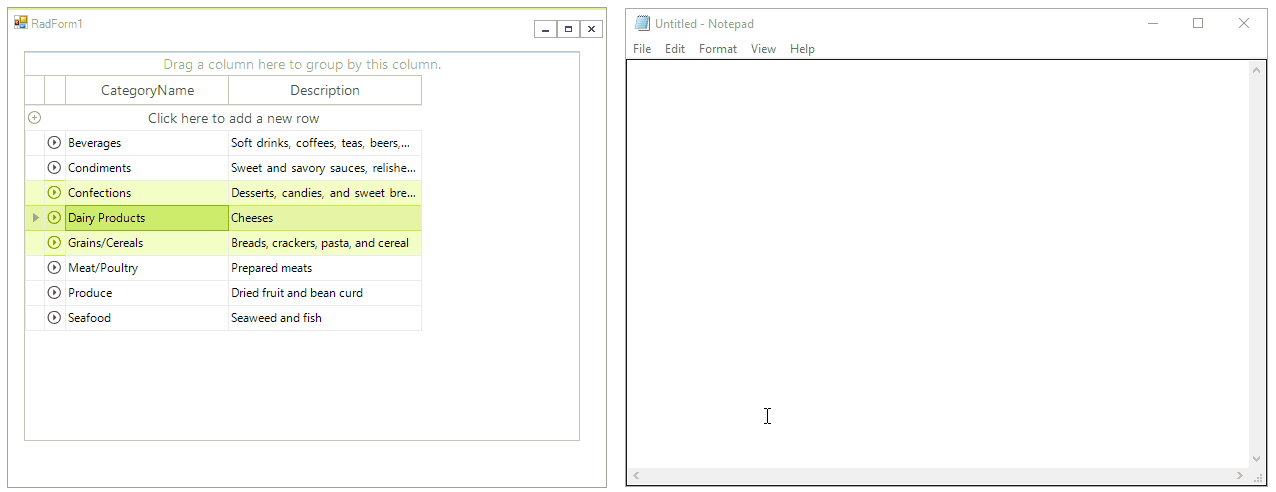Expand the Seafood row
This screenshot has height=492, width=1276.
(55, 318)
